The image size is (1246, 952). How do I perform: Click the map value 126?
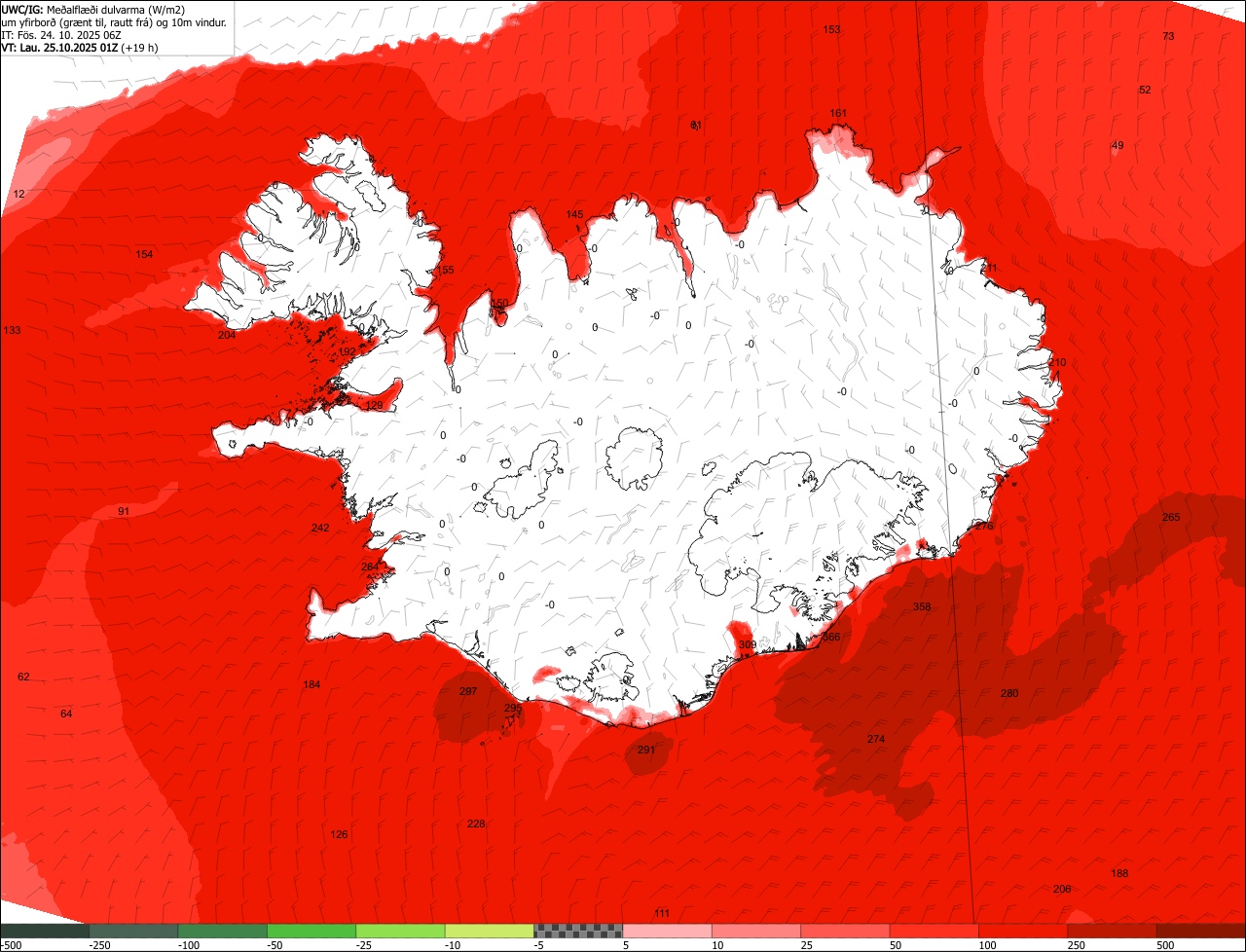pos(339,834)
